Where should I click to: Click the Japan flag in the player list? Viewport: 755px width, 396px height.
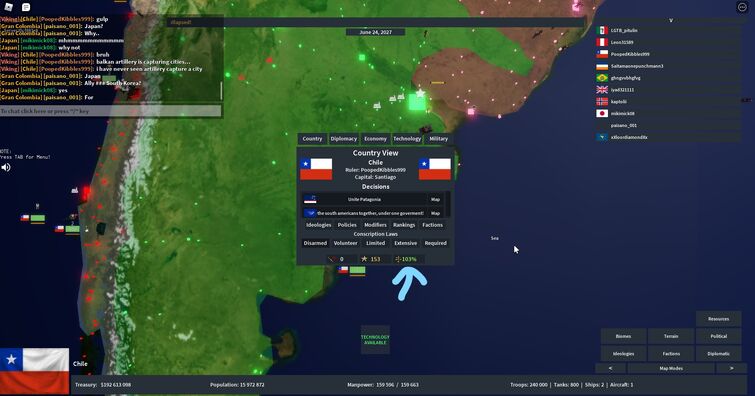click(x=602, y=114)
